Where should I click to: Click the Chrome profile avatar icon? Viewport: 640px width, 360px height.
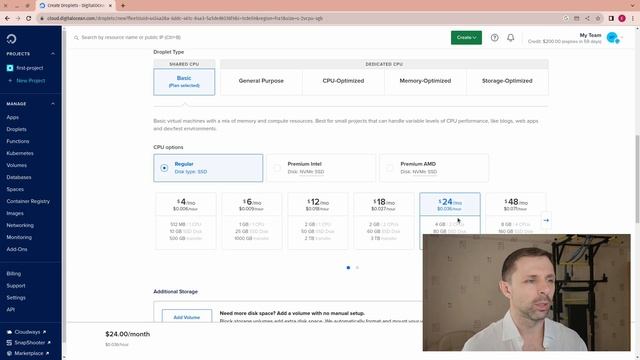click(x=622, y=18)
